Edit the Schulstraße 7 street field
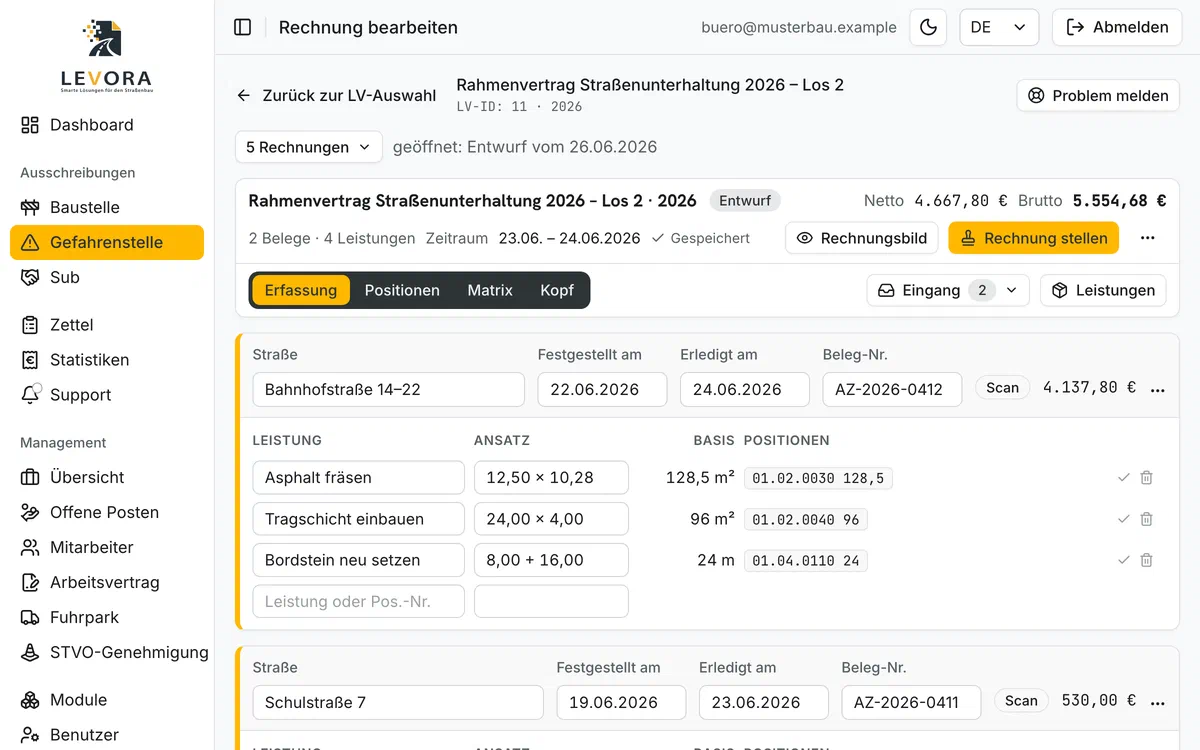1200x750 pixels. coord(398,703)
